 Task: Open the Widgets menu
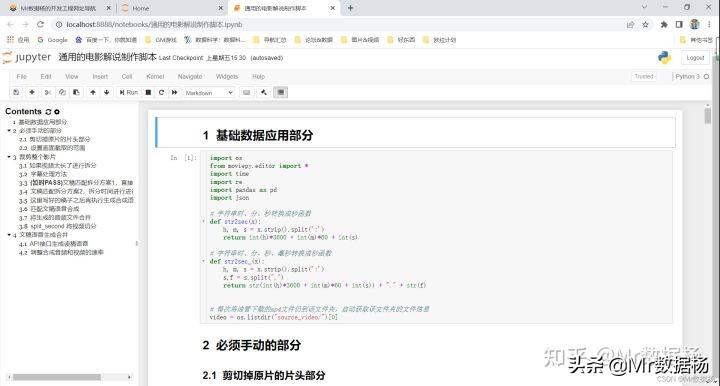[x=227, y=77]
